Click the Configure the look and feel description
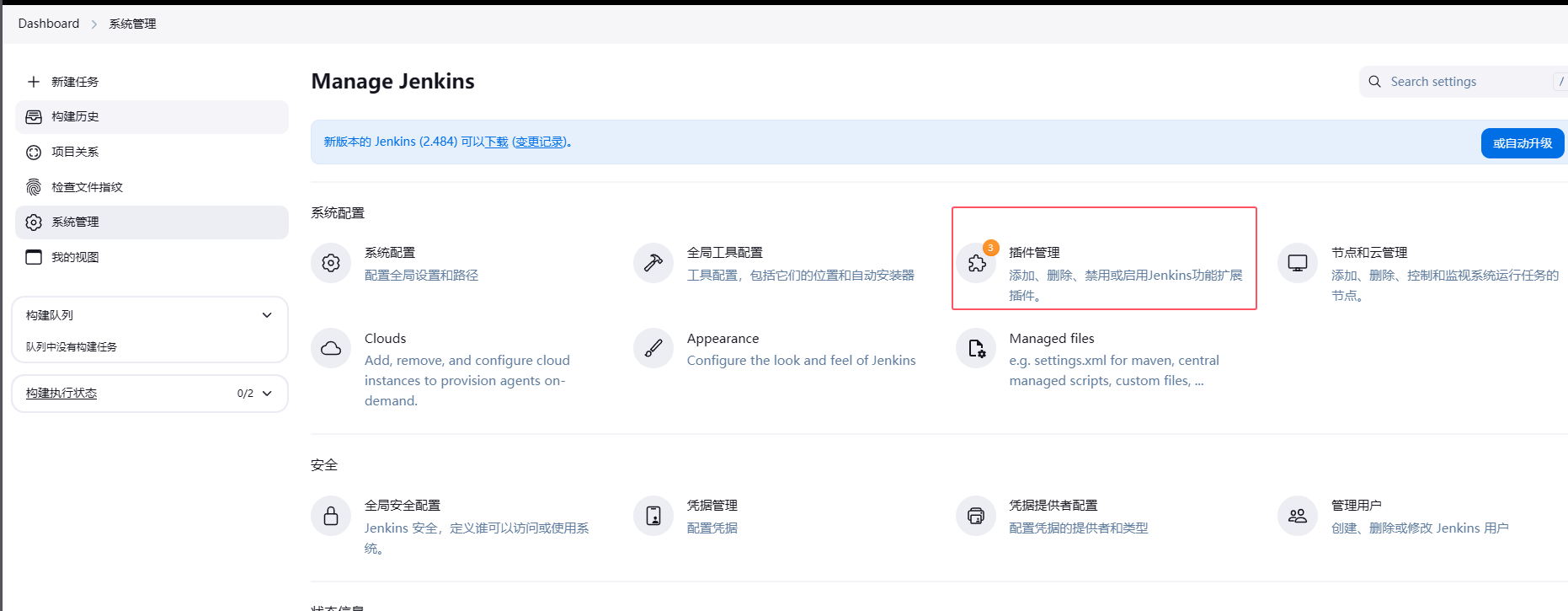The height and width of the screenshot is (611, 1568). 802,361
